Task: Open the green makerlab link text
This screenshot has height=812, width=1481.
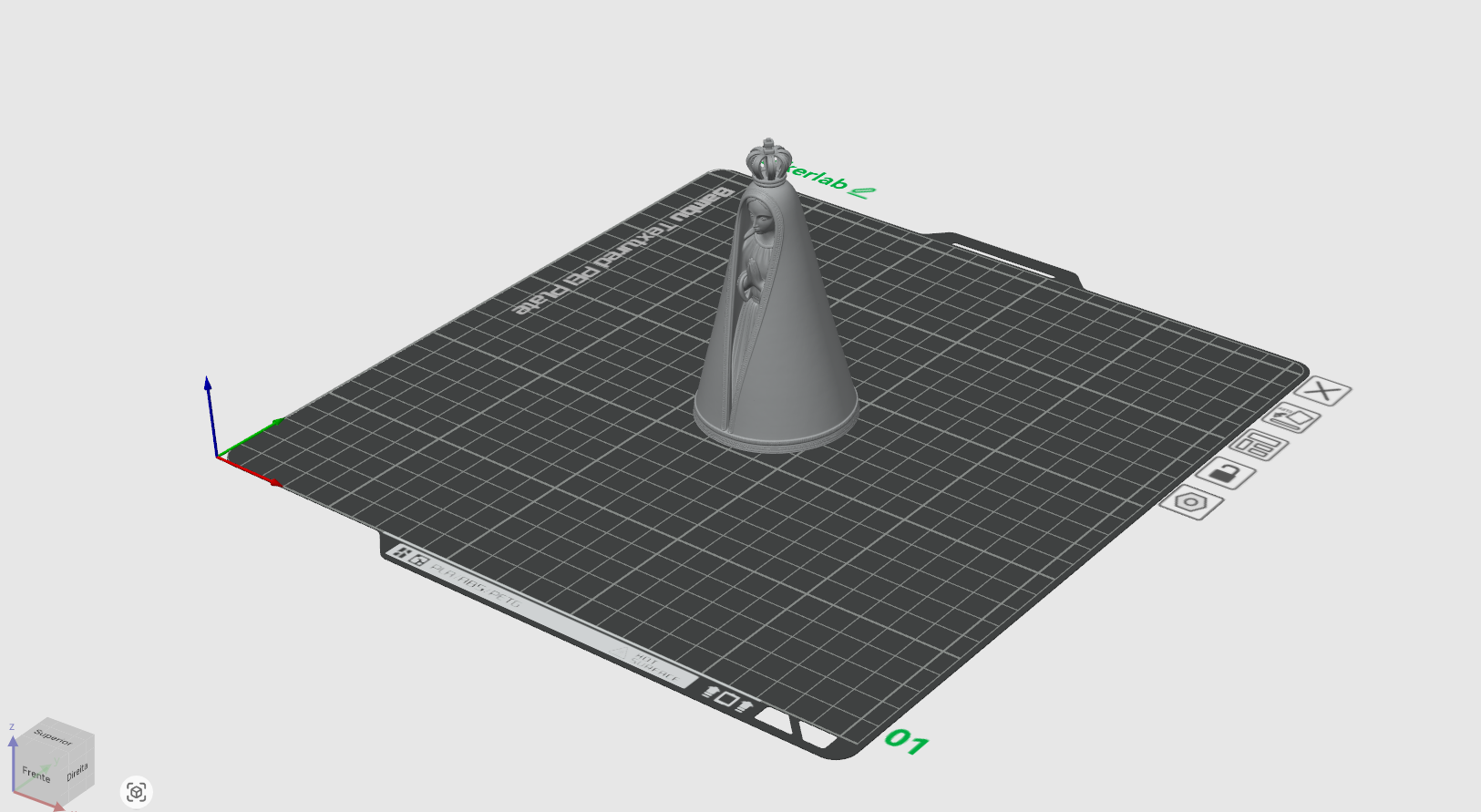Action: click(829, 180)
